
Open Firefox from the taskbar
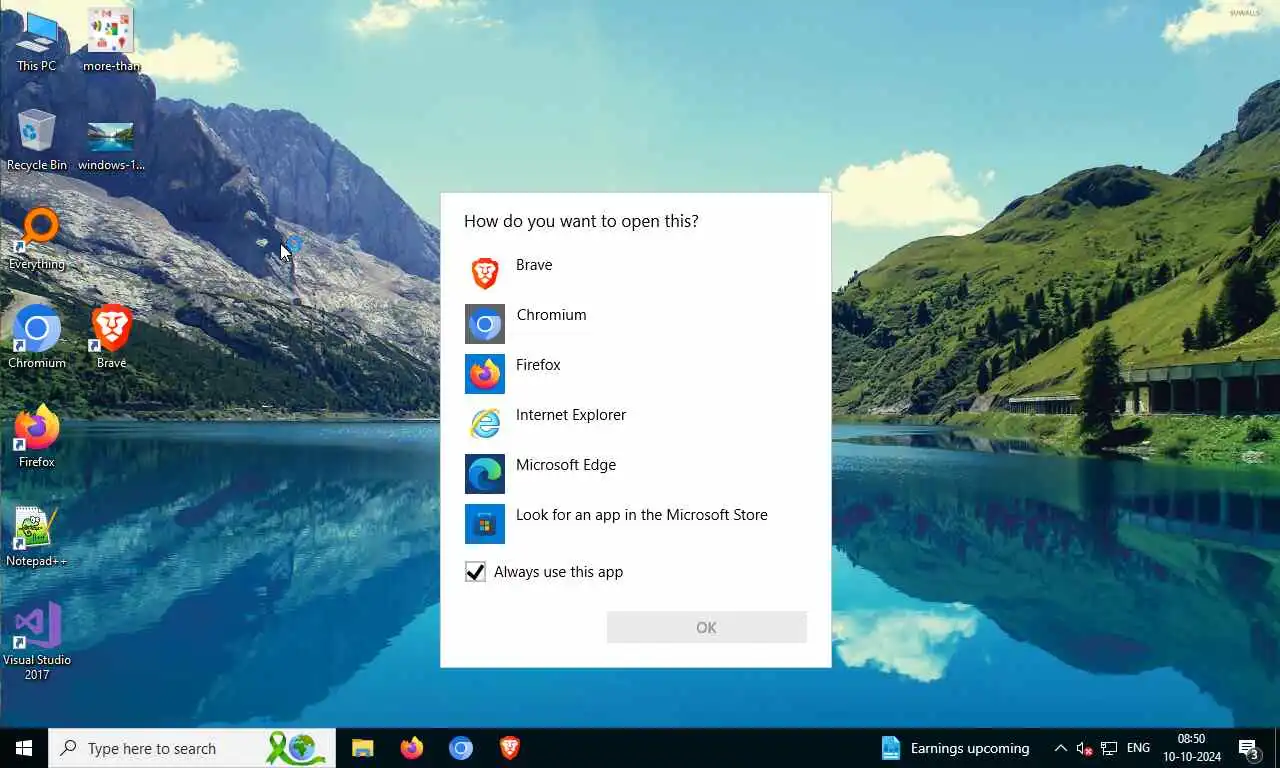click(x=411, y=748)
